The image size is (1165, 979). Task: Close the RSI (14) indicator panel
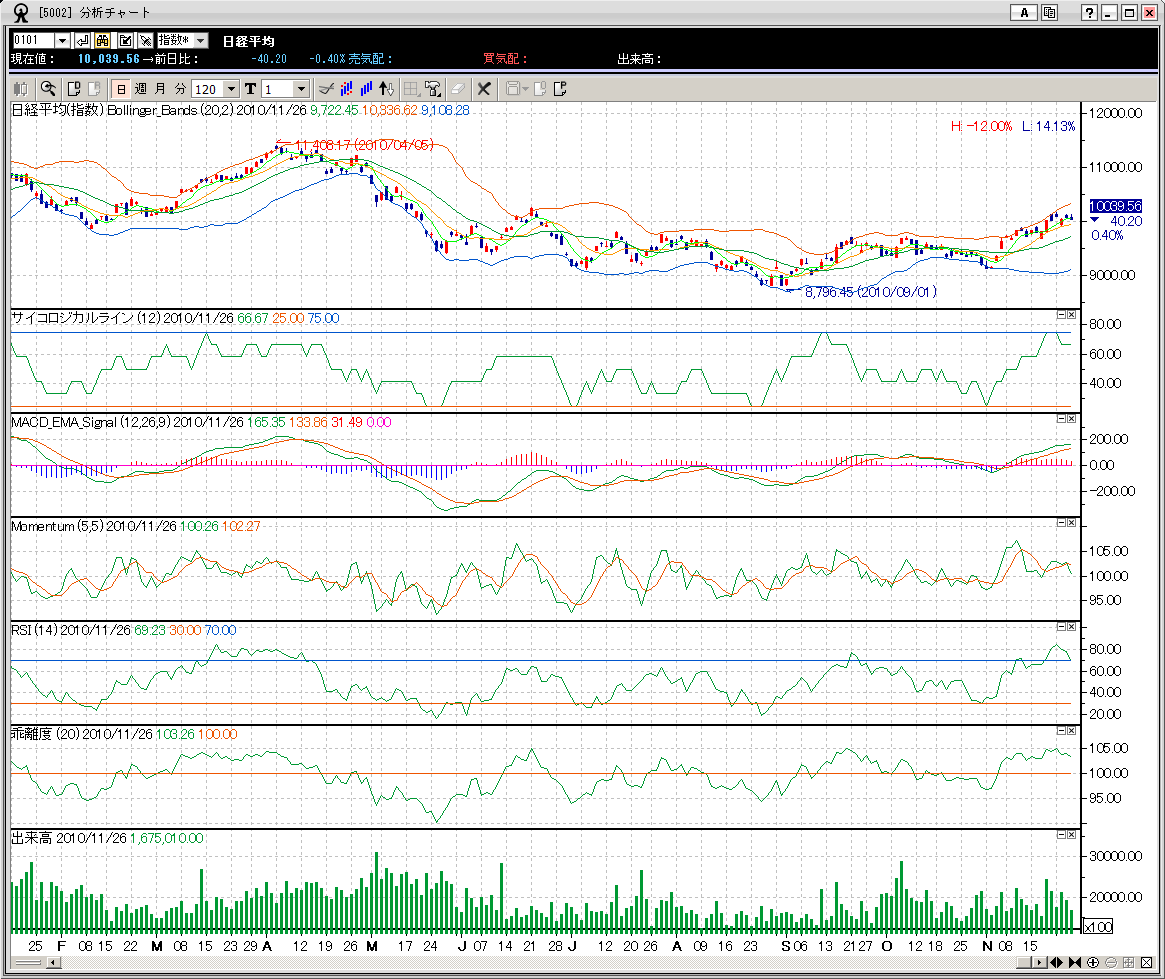pos(1072,626)
